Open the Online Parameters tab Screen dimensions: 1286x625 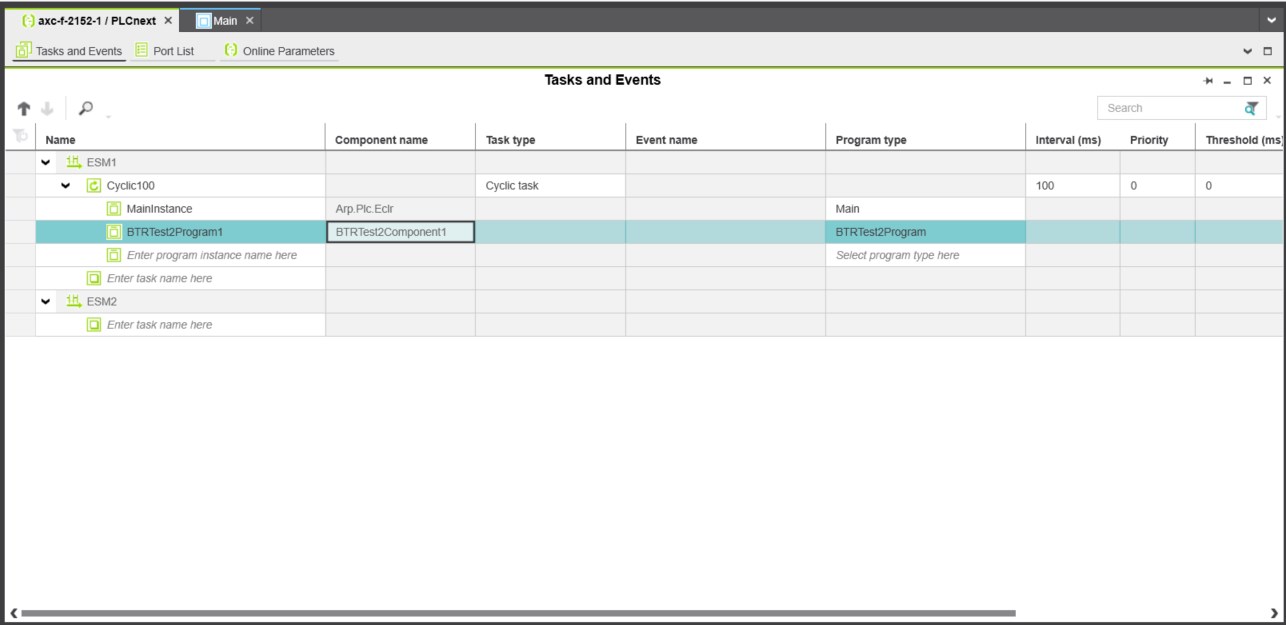pyautogui.click(x=280, y=51)
